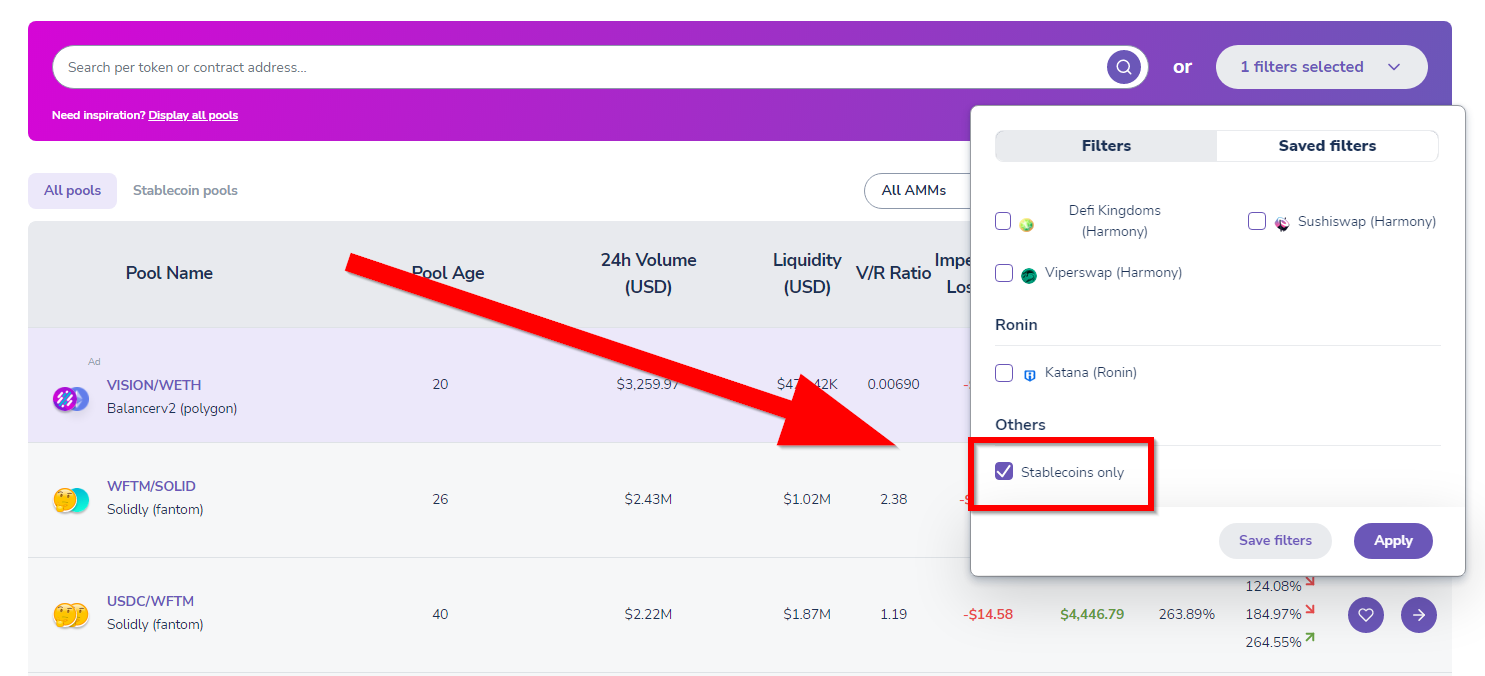This screenshot has height=676, width=1485.
Task: Open the '1 filters selected' dropdown
Action: click(1321, 67)
